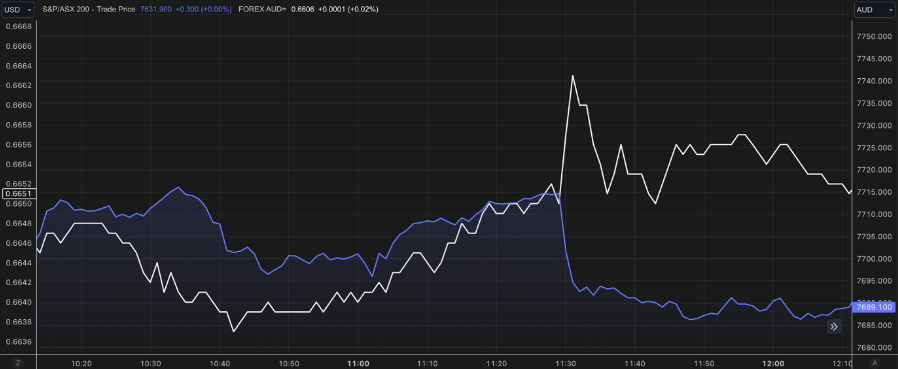Image resolution: width=898 pixels, height=369 pixels.
Task: Click the blue 7689.100 price tag
Action: 874,307
